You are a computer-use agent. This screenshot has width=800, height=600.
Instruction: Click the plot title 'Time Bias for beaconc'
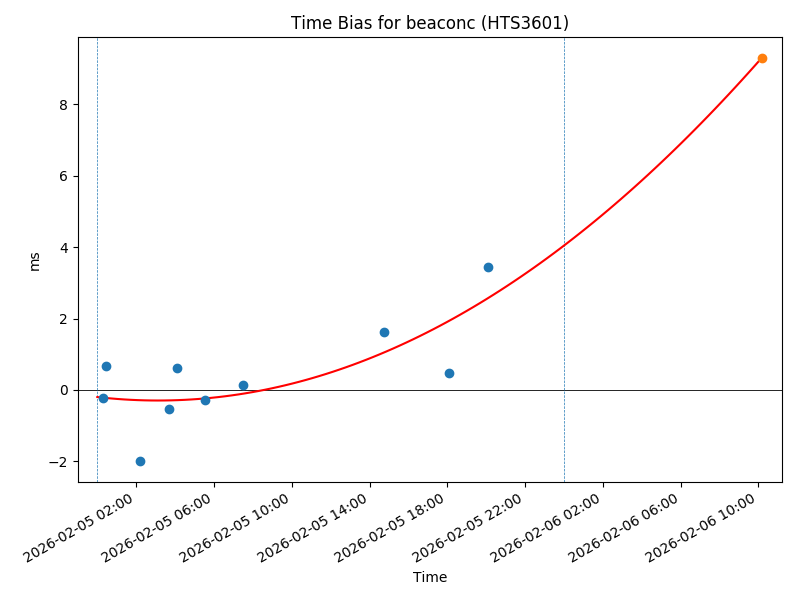(429, 23)
